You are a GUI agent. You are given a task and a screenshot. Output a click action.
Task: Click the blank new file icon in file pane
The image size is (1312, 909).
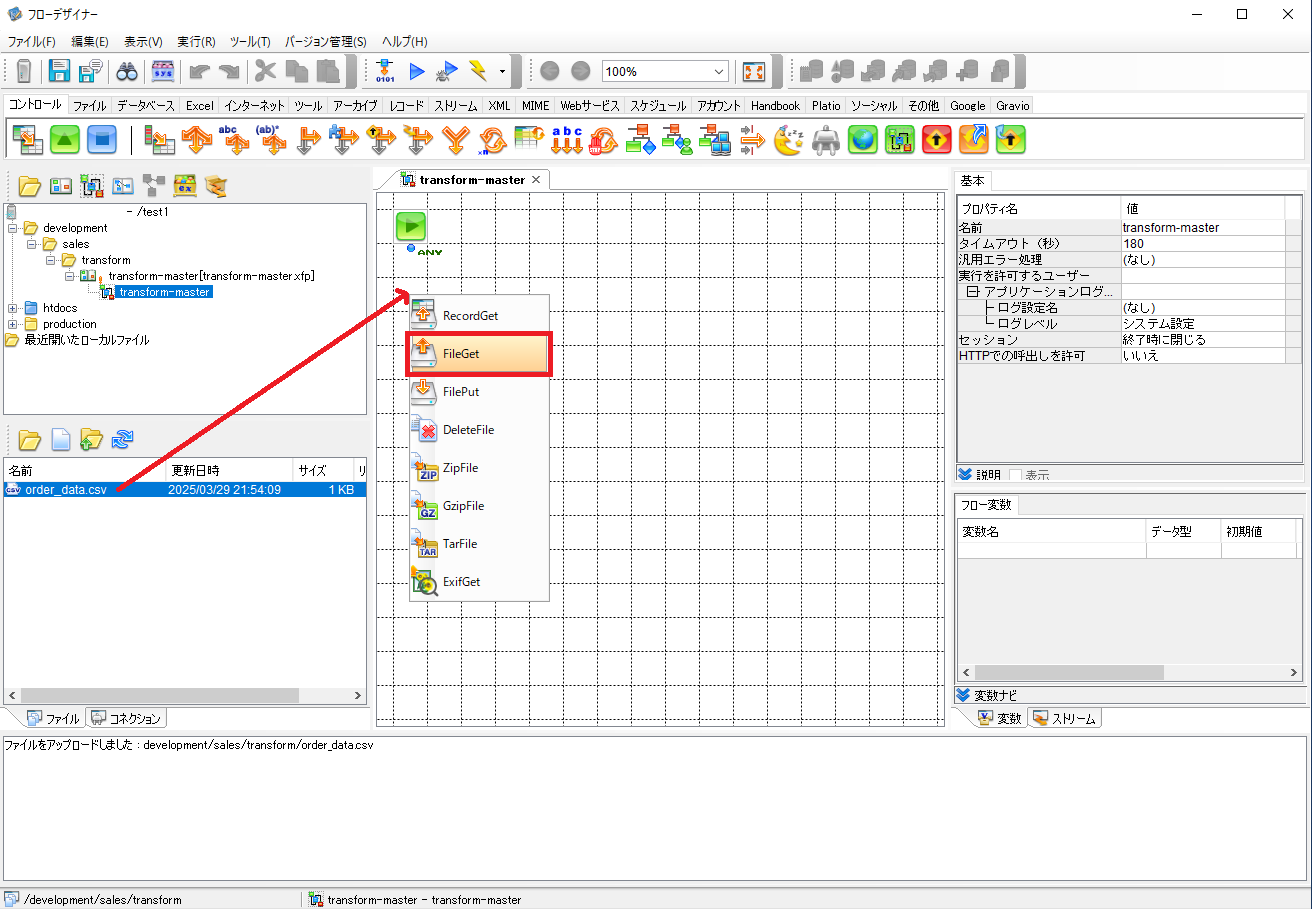pyautogui.click(x=60, y=439)
